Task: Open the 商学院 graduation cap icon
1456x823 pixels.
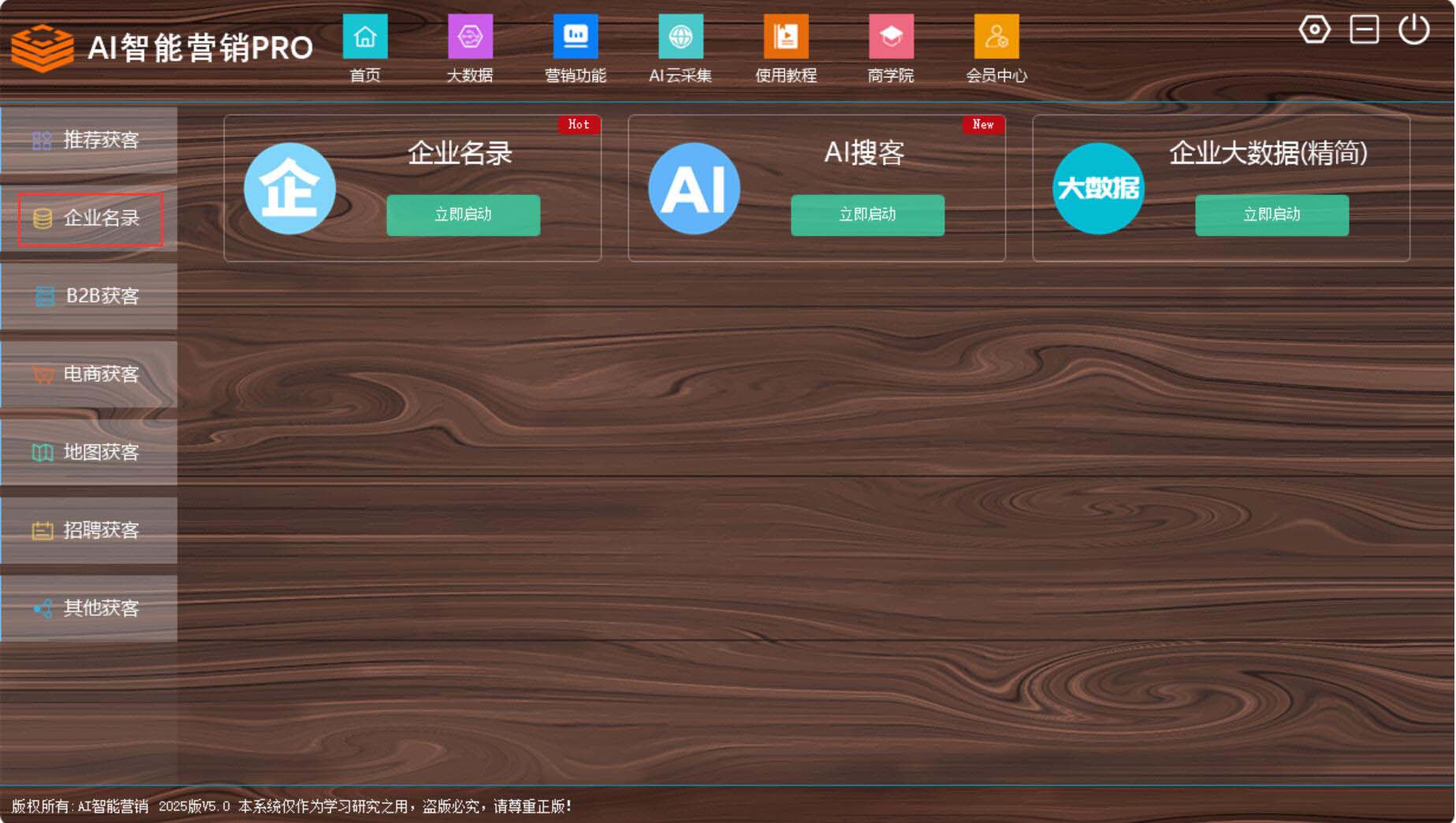Action: 891,37
